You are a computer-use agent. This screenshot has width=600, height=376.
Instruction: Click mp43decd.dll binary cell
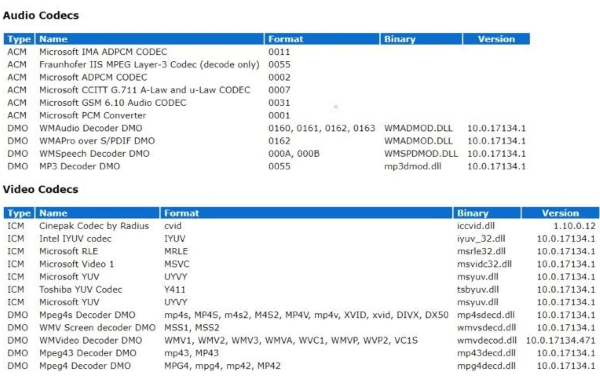click(x=486, y=353)
